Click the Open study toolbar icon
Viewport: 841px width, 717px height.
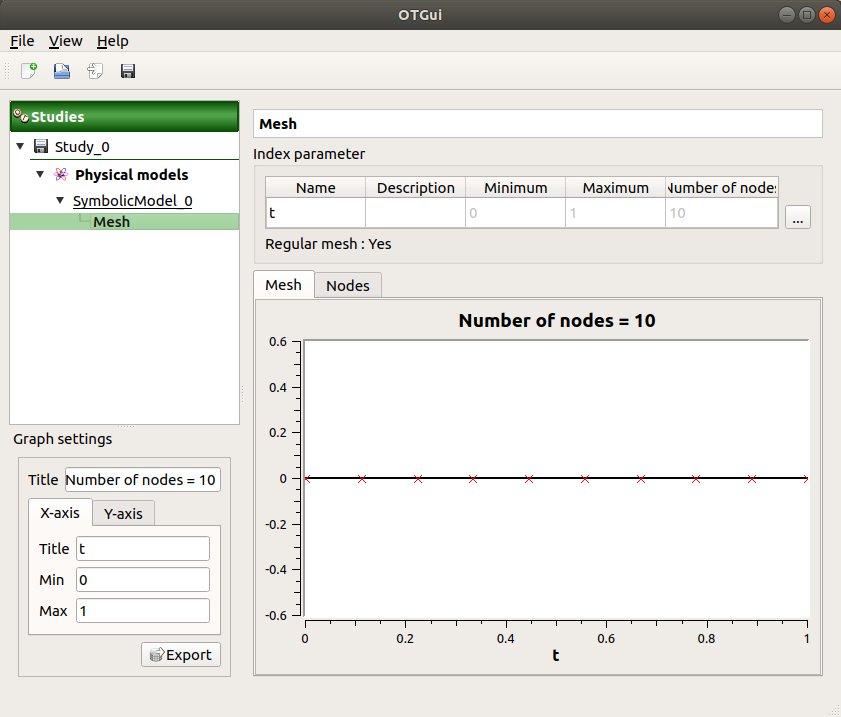click(x=62, y=71)
